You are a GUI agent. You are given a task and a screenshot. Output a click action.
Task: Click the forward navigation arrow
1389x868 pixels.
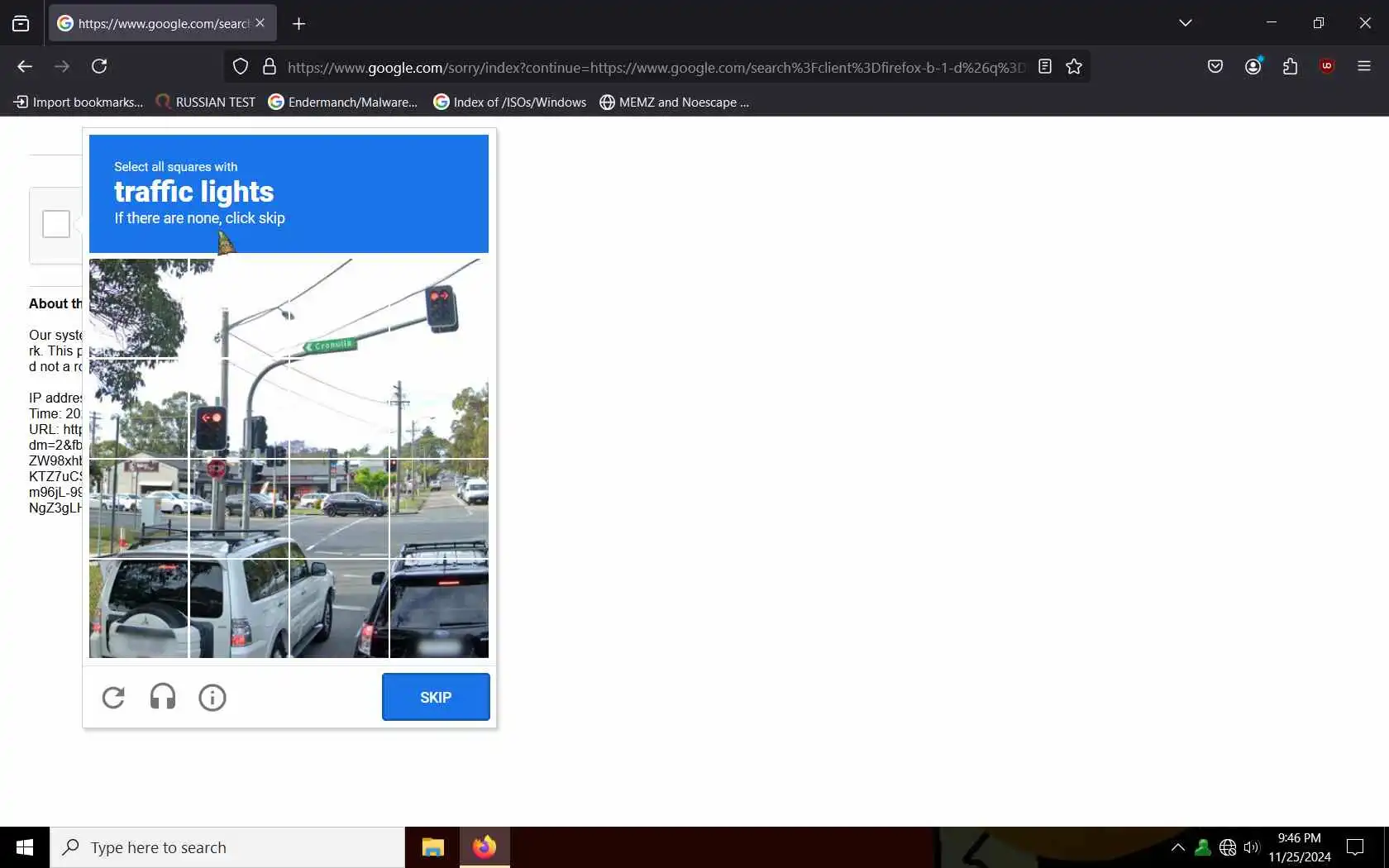[62, 66]
